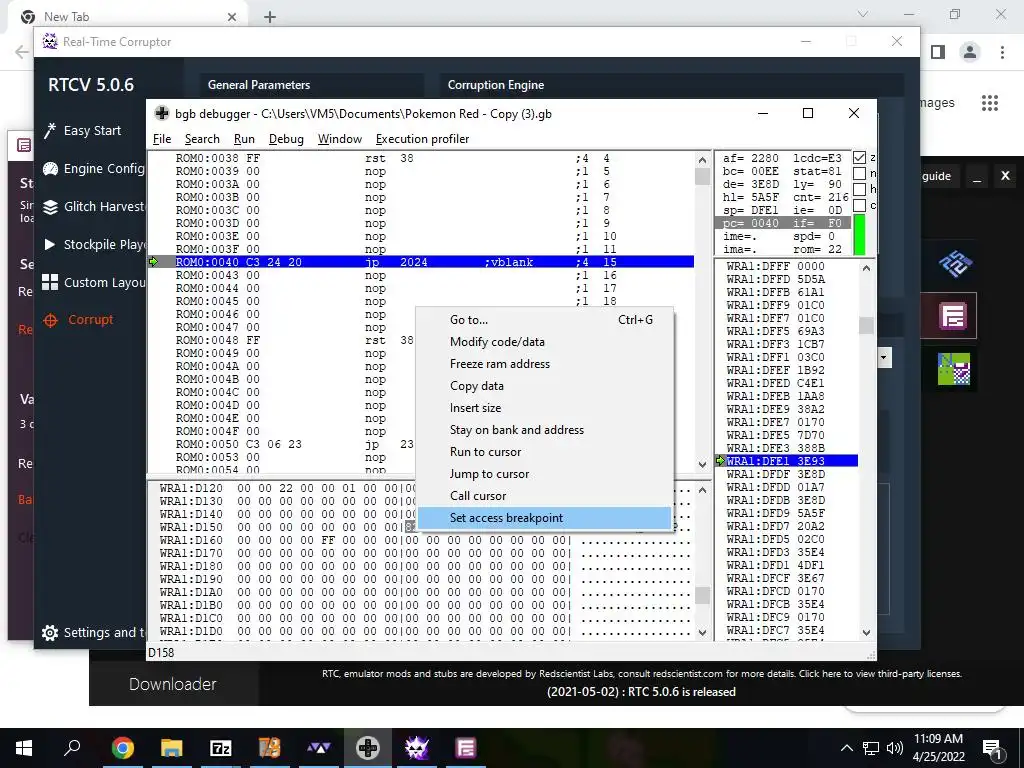
Task: Toggle the z flag checkbox
Action: 859,157
